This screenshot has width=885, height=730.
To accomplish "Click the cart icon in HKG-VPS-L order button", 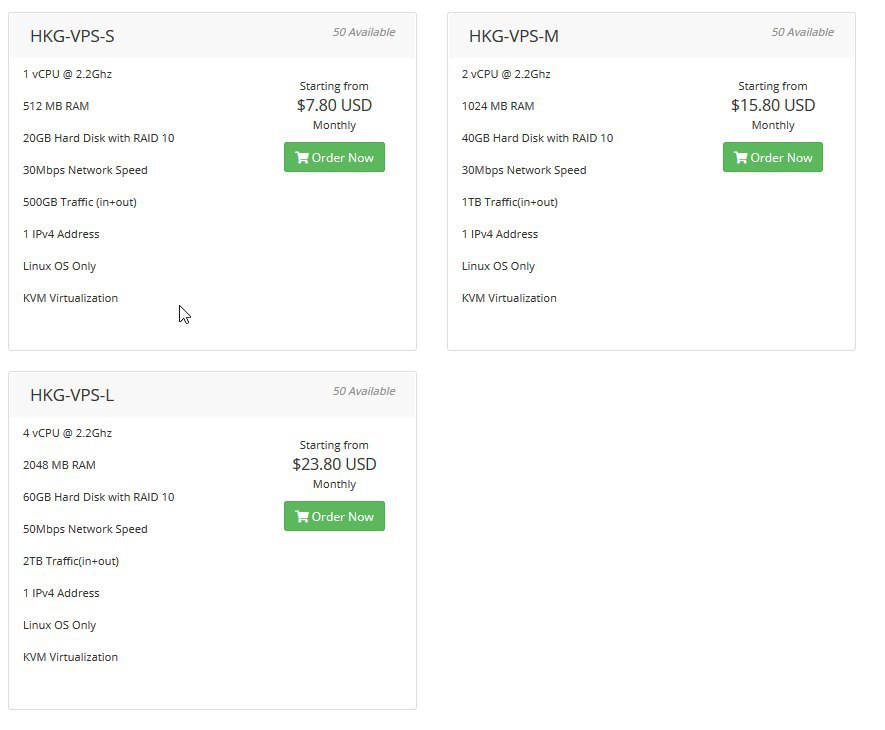I will [302, 517].
